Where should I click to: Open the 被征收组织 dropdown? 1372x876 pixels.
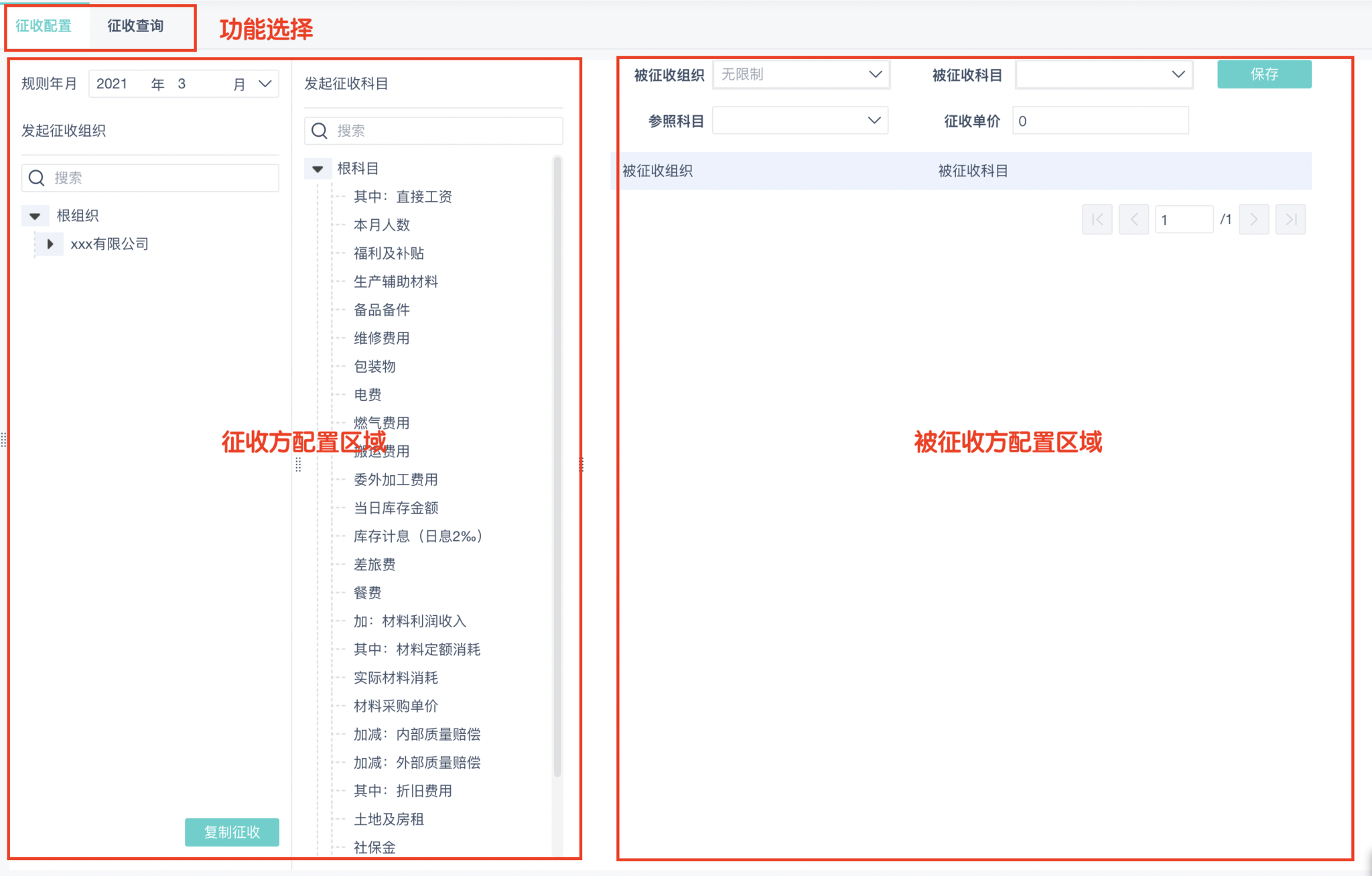point(875,74)
